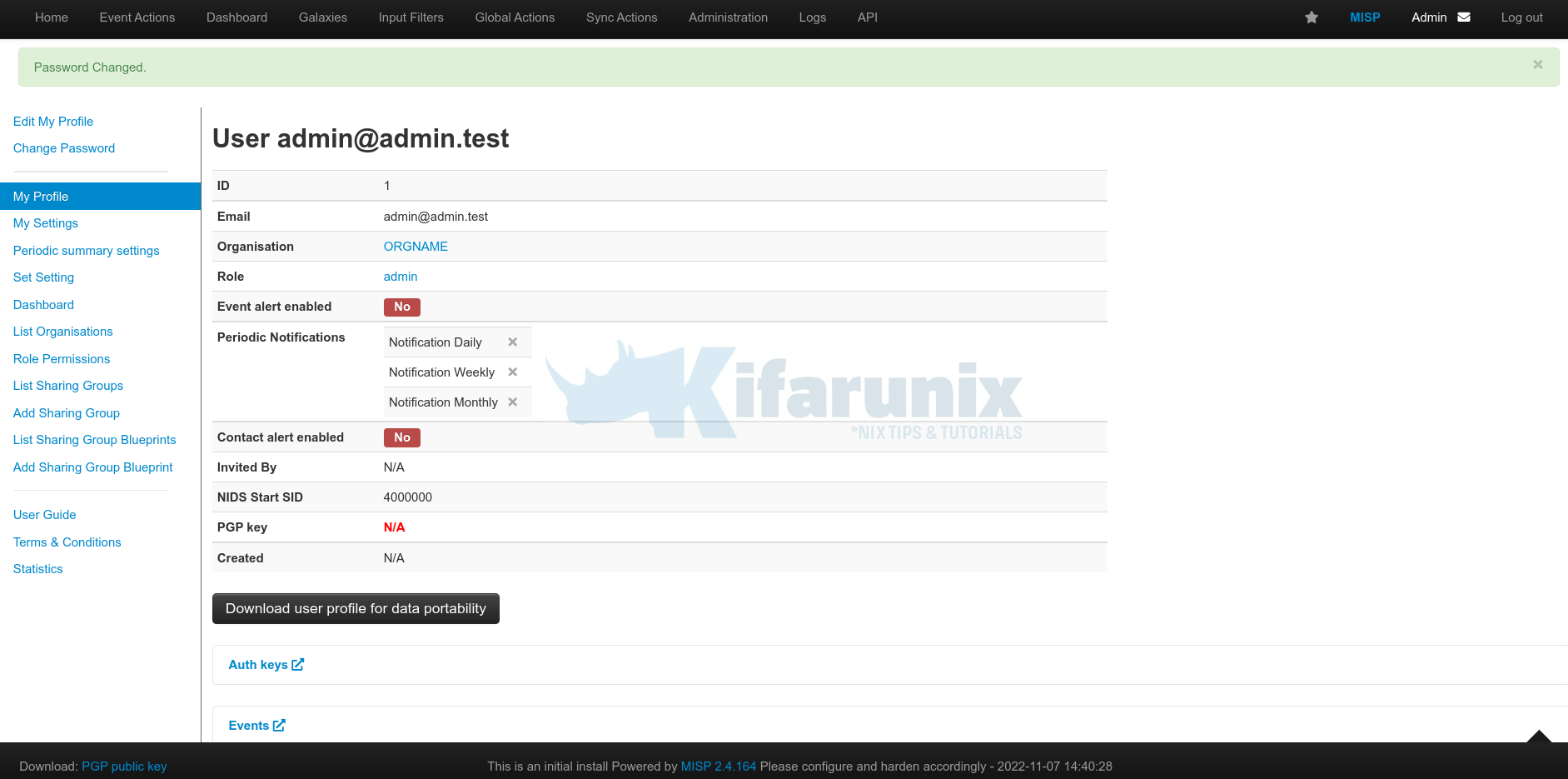Open the User Guide link
This screenshot has height=779, width=1568.
(45, 515)
